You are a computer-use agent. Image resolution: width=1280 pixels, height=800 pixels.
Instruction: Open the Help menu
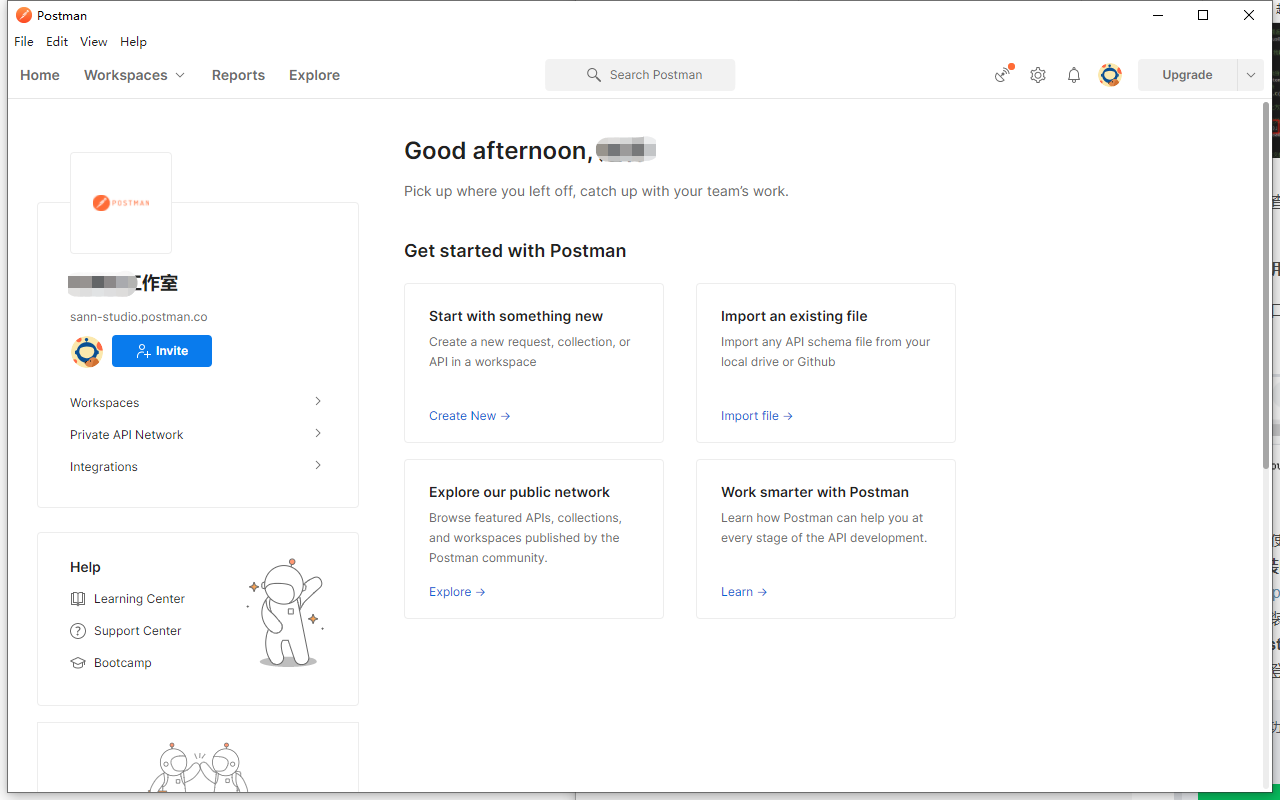click(x=133, y=42)
